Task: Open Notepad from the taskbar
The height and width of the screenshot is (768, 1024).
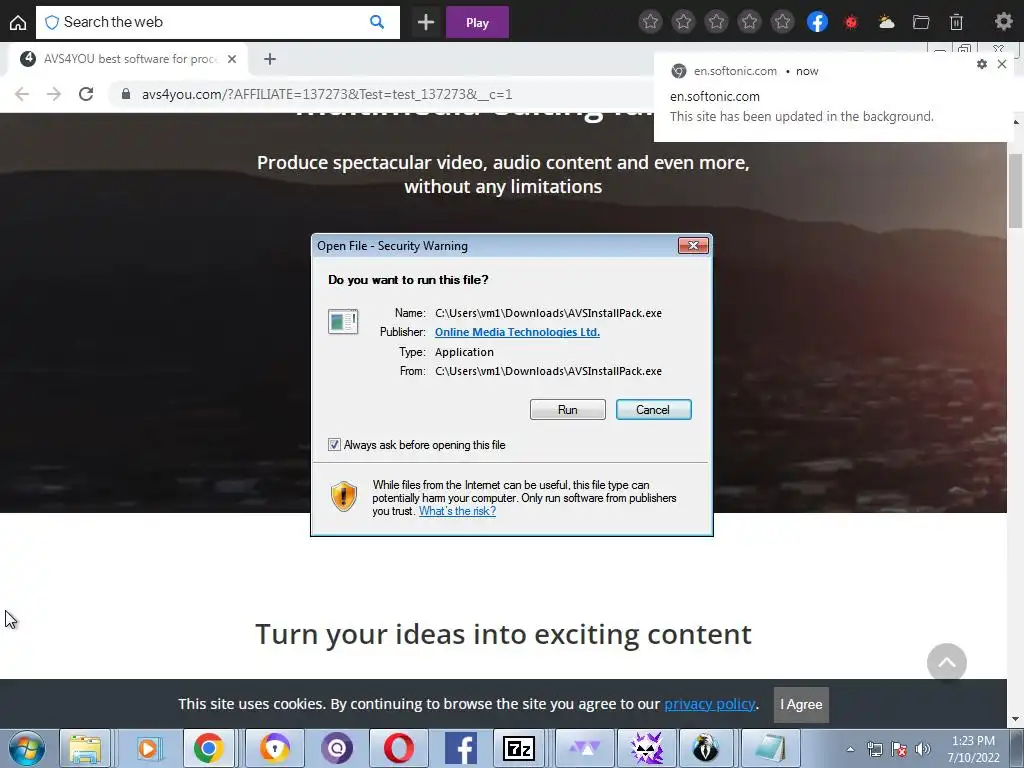Action: 770,748
